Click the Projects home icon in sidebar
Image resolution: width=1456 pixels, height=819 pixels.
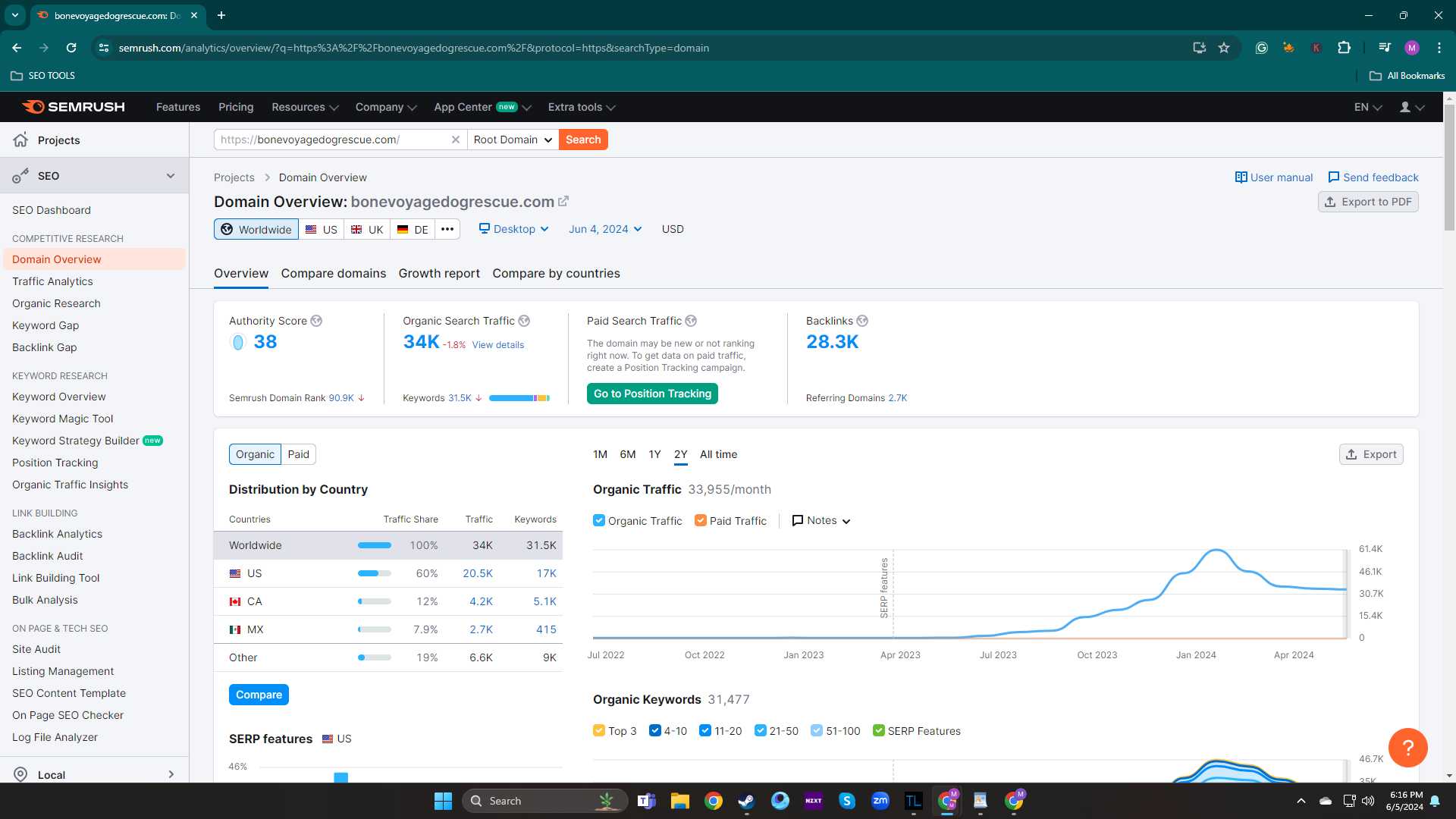coord(20,140)
